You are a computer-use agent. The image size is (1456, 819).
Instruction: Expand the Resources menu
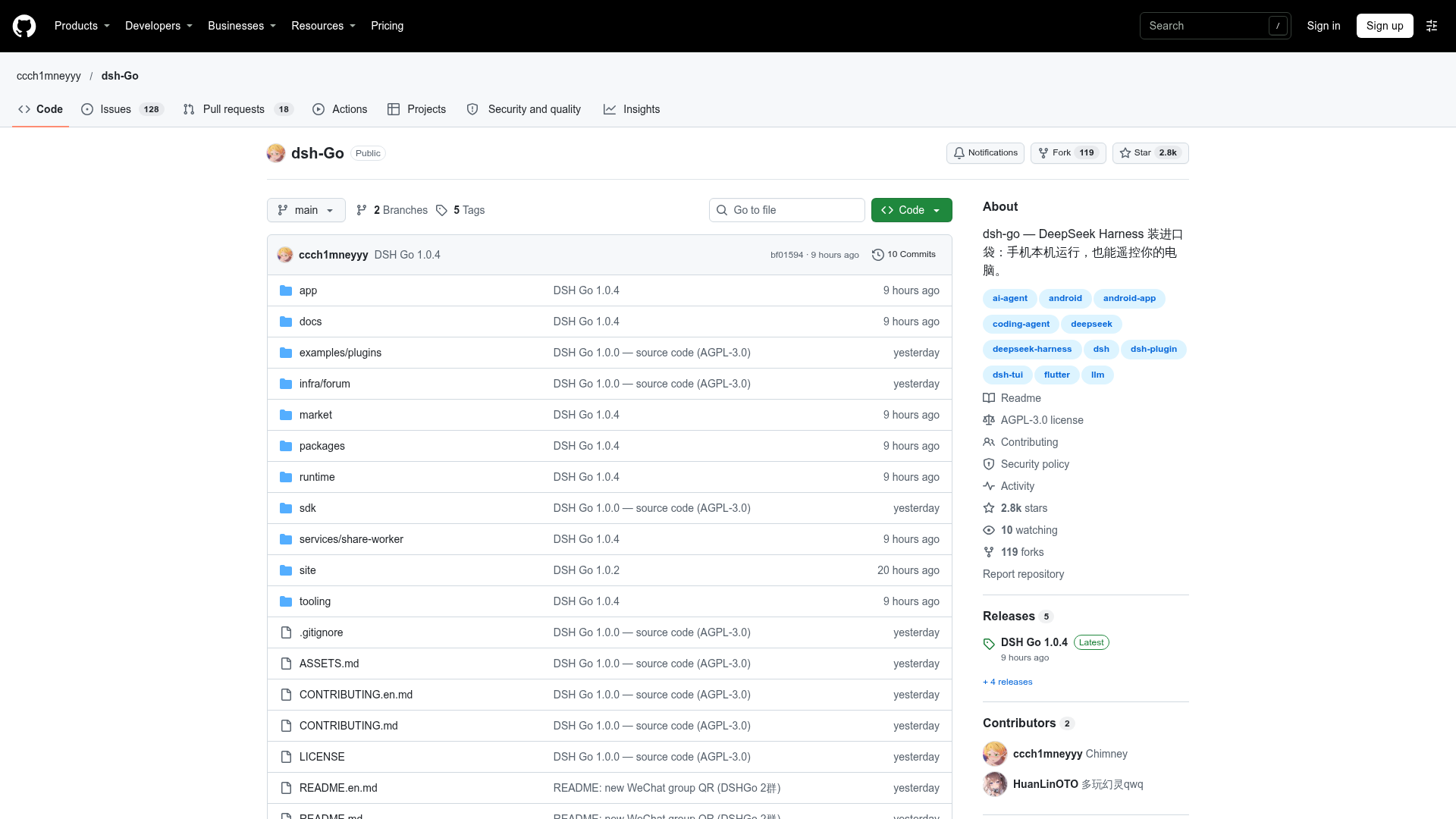point(323,26)
